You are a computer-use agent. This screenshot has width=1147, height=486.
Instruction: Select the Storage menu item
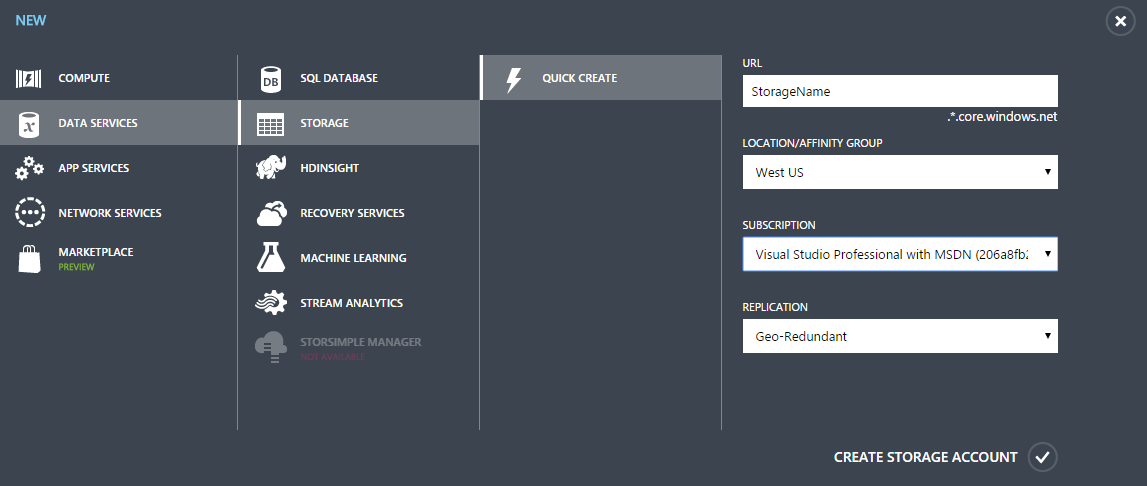point(324,123)
